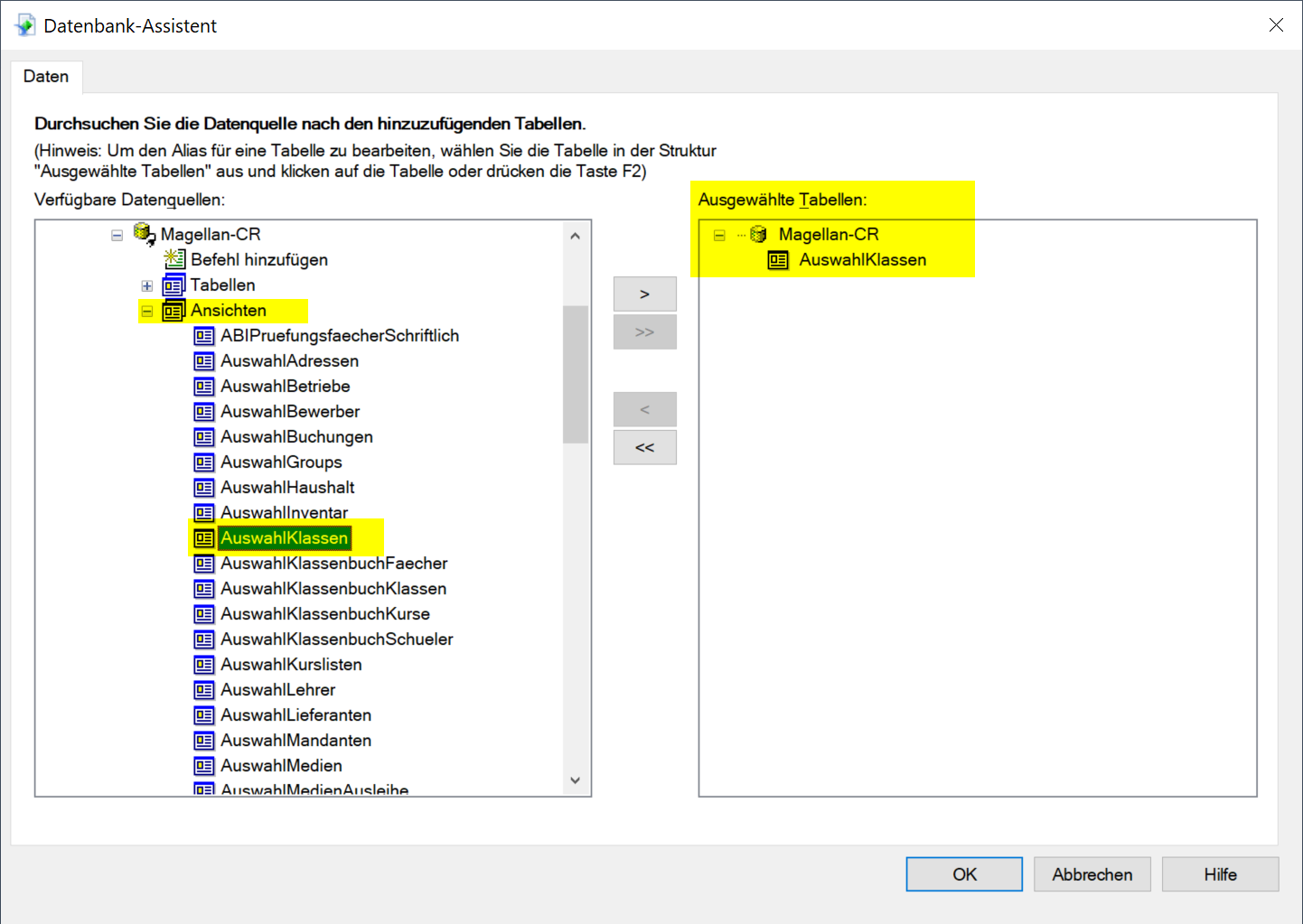This screenshot has height=924, width=1303.
Task: Click the Ansichten folder icon
Action: point(173,311)
